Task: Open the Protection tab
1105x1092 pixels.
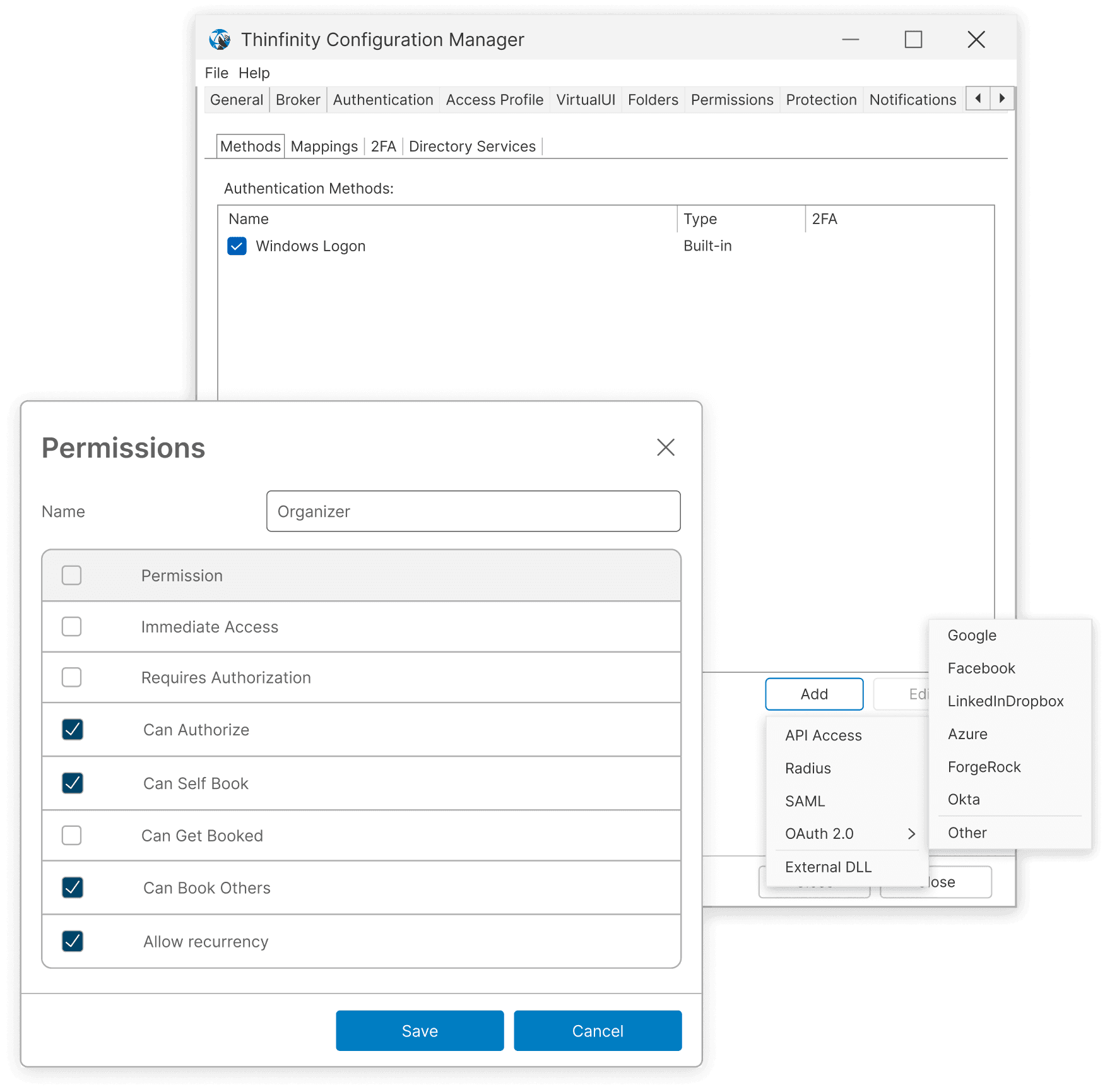Action: [x=822, y=100]
